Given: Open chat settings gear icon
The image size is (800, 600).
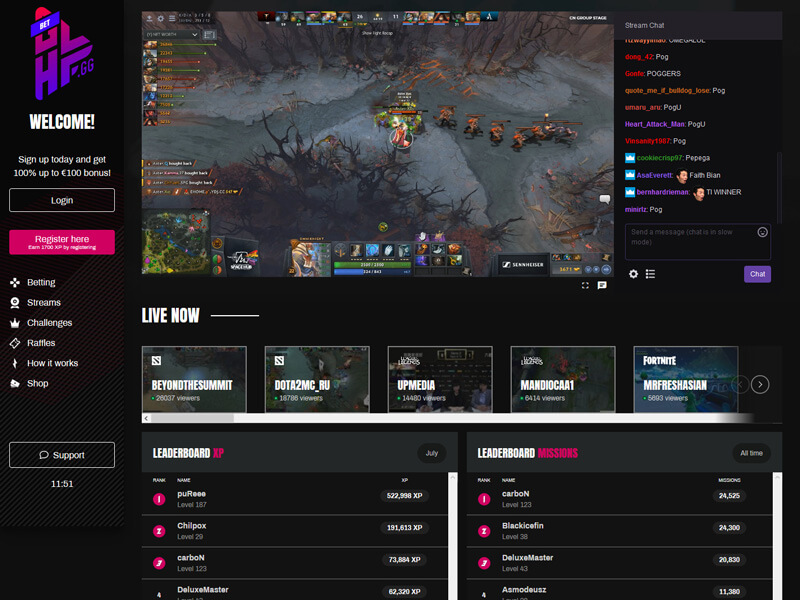Looking at the screenshot, I should coord(633,274).
